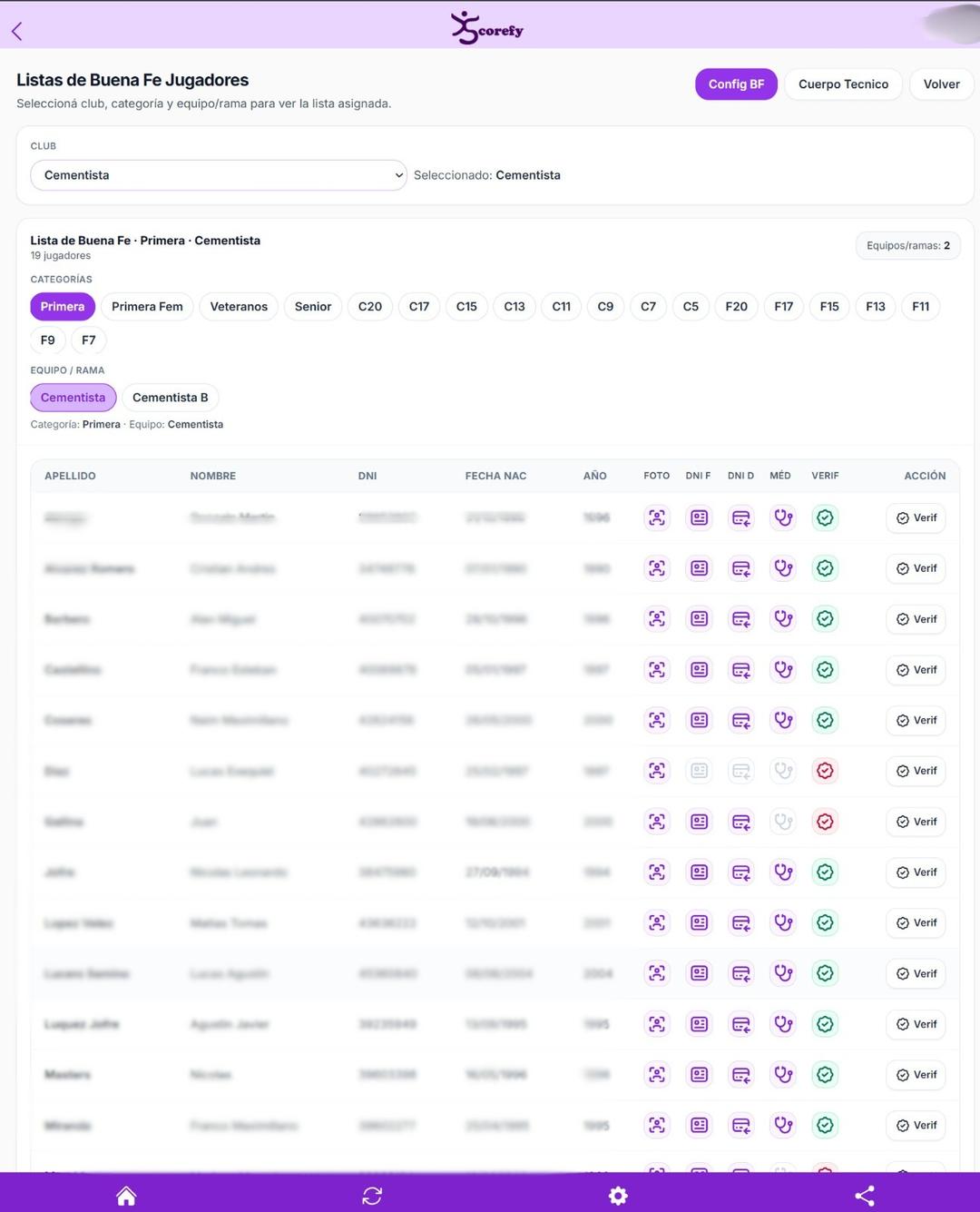Click the NOMBRE column header
The image size is (980, 1212).
click(213, 476)
